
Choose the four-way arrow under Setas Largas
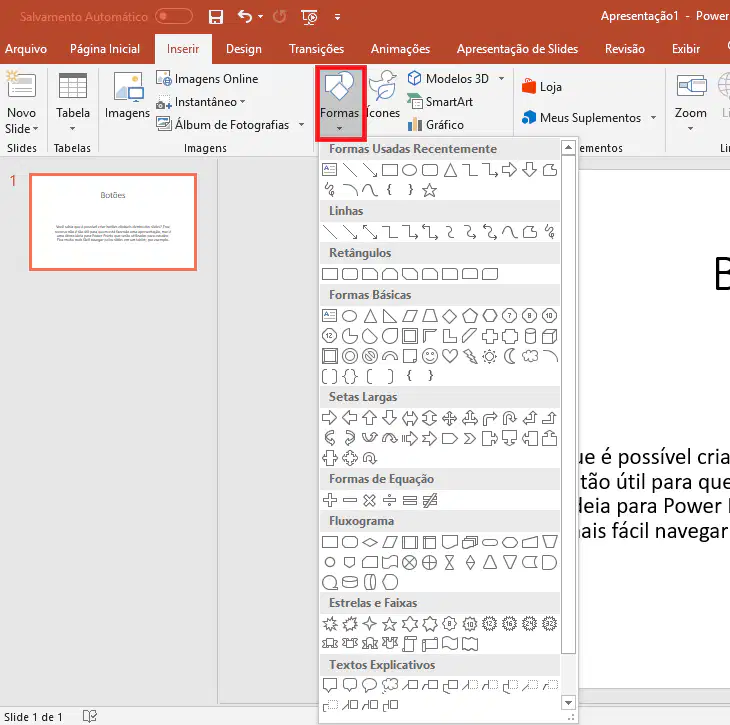point(449,418)
